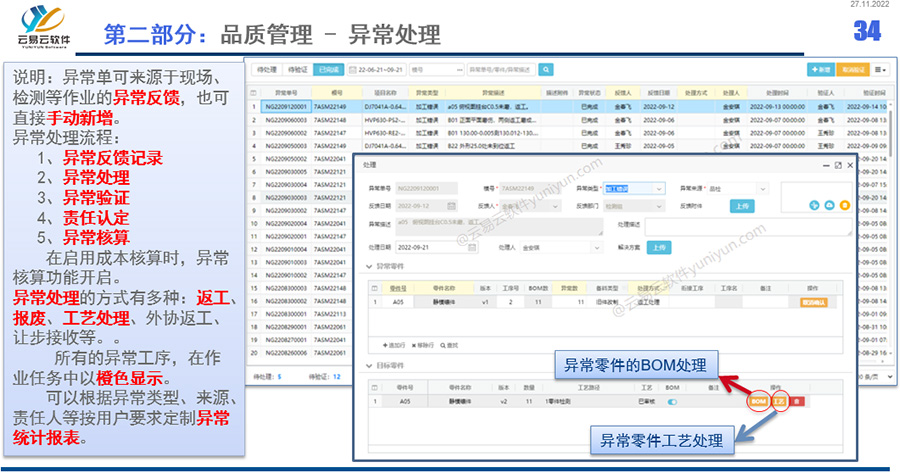Sort by 异常类型 column header
Image resolution: width=900 pixels, height=473 pixels.
tap(426, 92)
